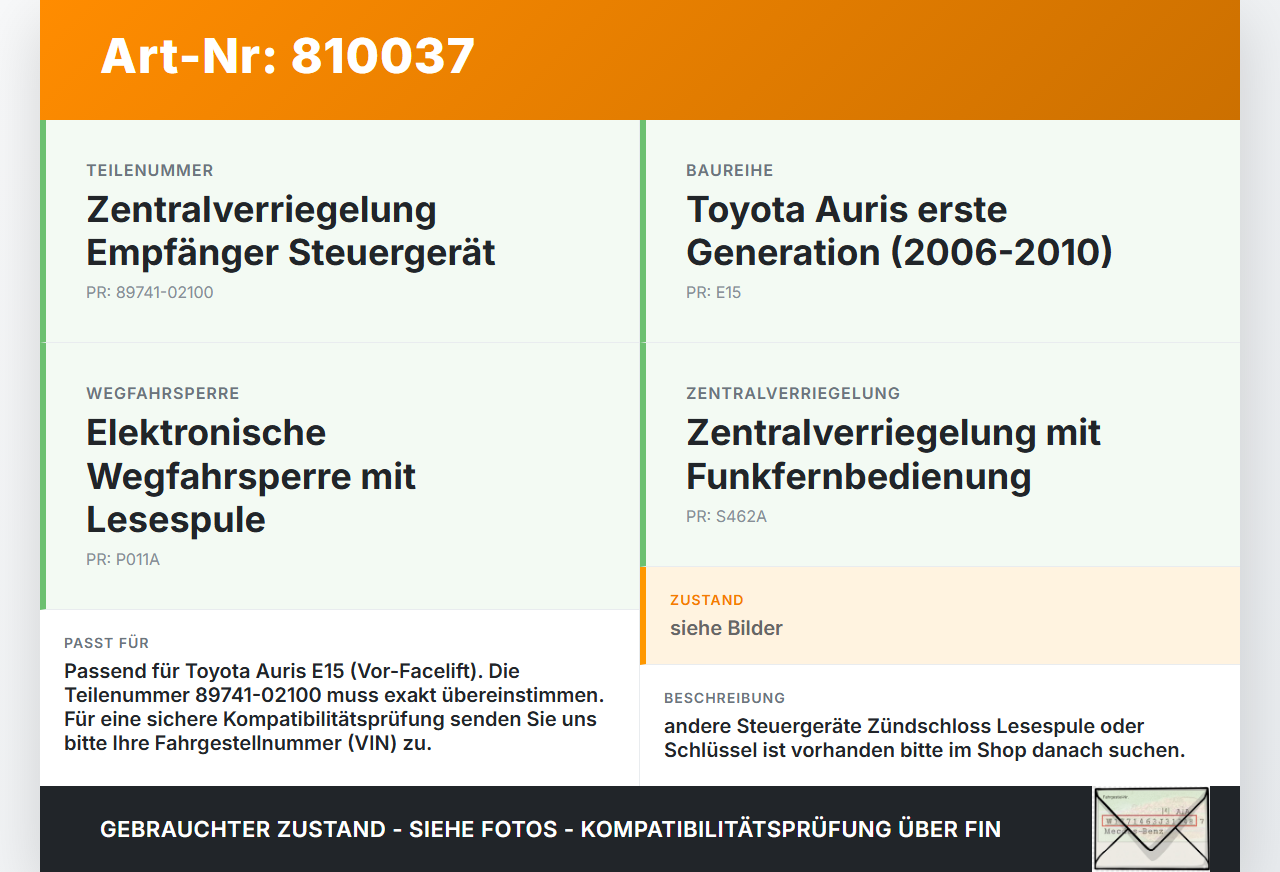Click the ZENTRALVERRIEGELUNG label
1280x872 pixels.
pos(793,394)
